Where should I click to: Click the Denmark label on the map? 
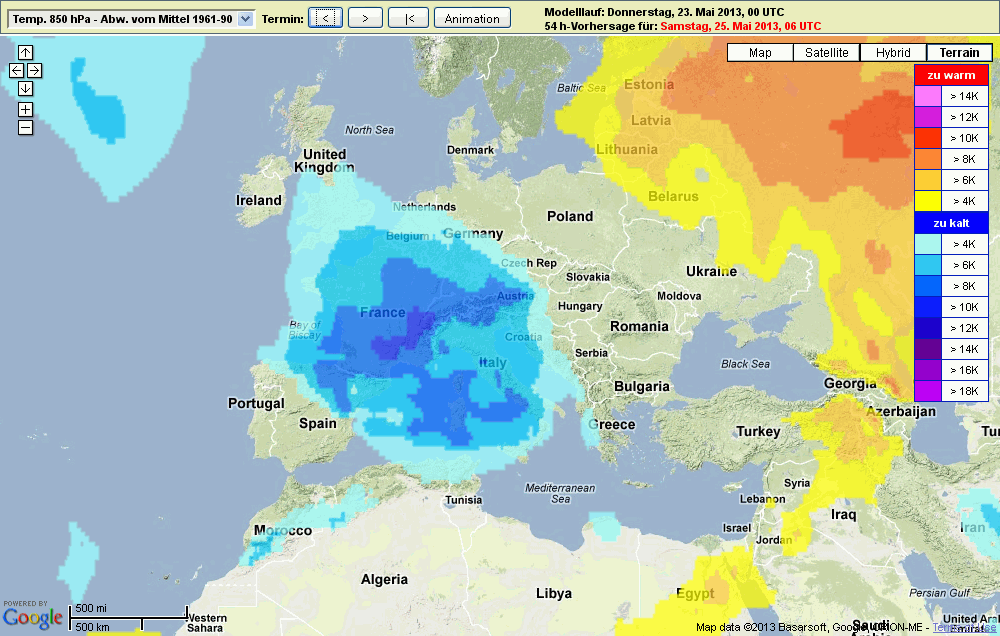point(470,150)
